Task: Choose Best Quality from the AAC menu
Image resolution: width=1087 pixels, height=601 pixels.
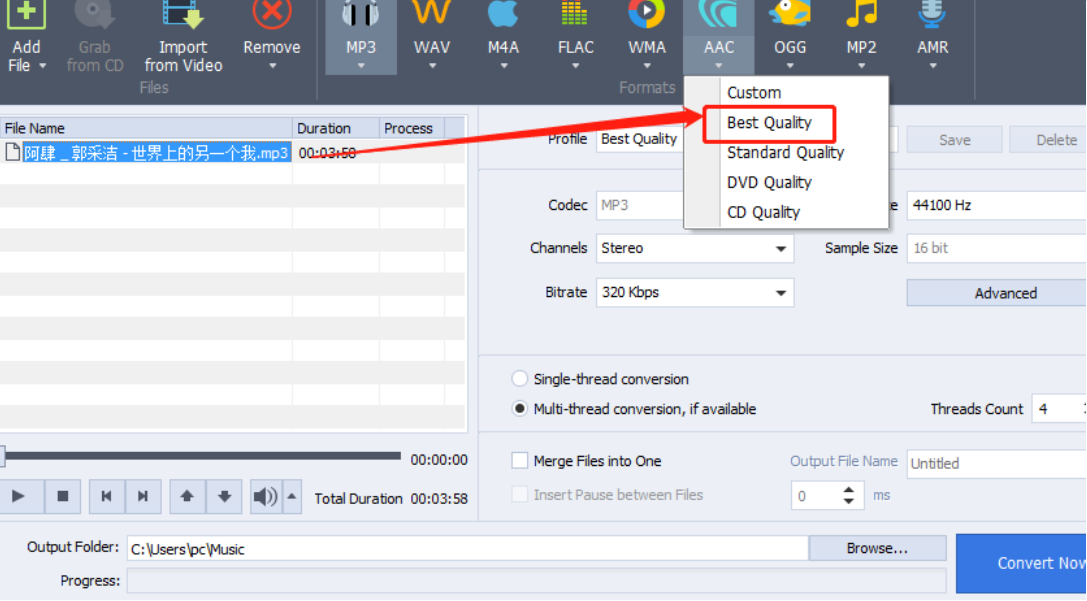Action: pyautogui.click(x=769, y=123)
